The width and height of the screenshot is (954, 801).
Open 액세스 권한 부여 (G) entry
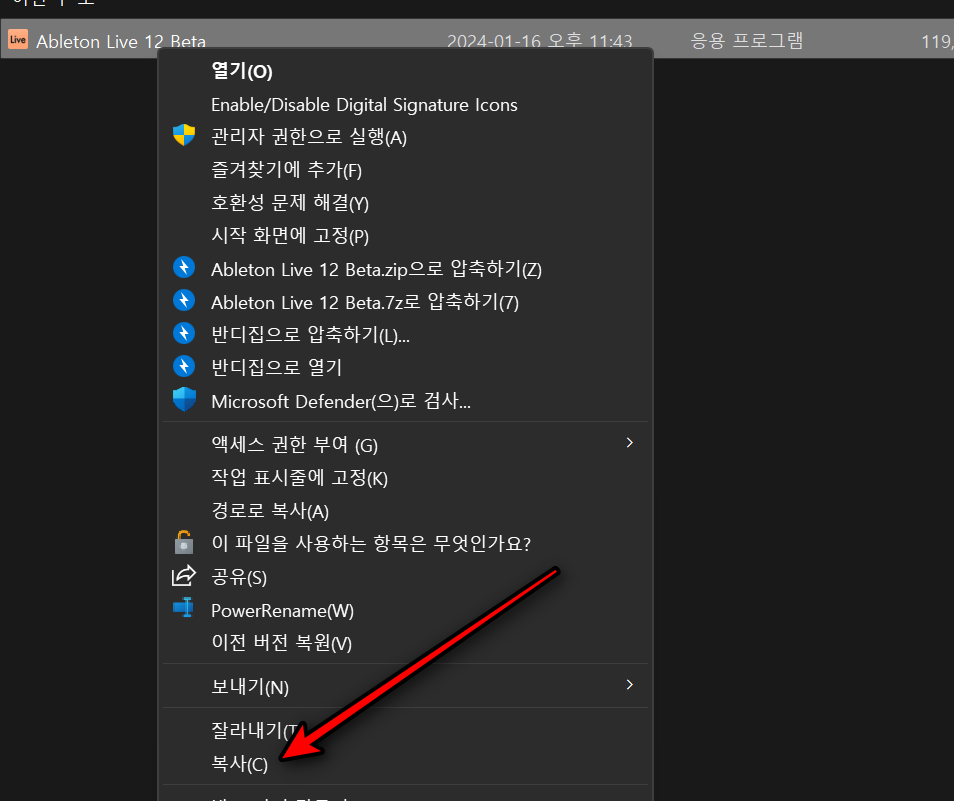[405, 445]
